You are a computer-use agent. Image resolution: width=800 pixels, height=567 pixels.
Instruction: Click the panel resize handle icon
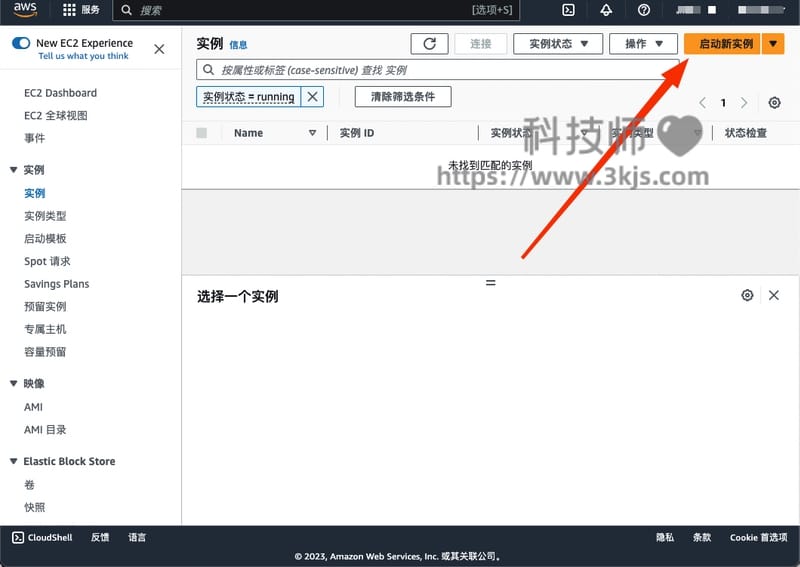[490, 282]
